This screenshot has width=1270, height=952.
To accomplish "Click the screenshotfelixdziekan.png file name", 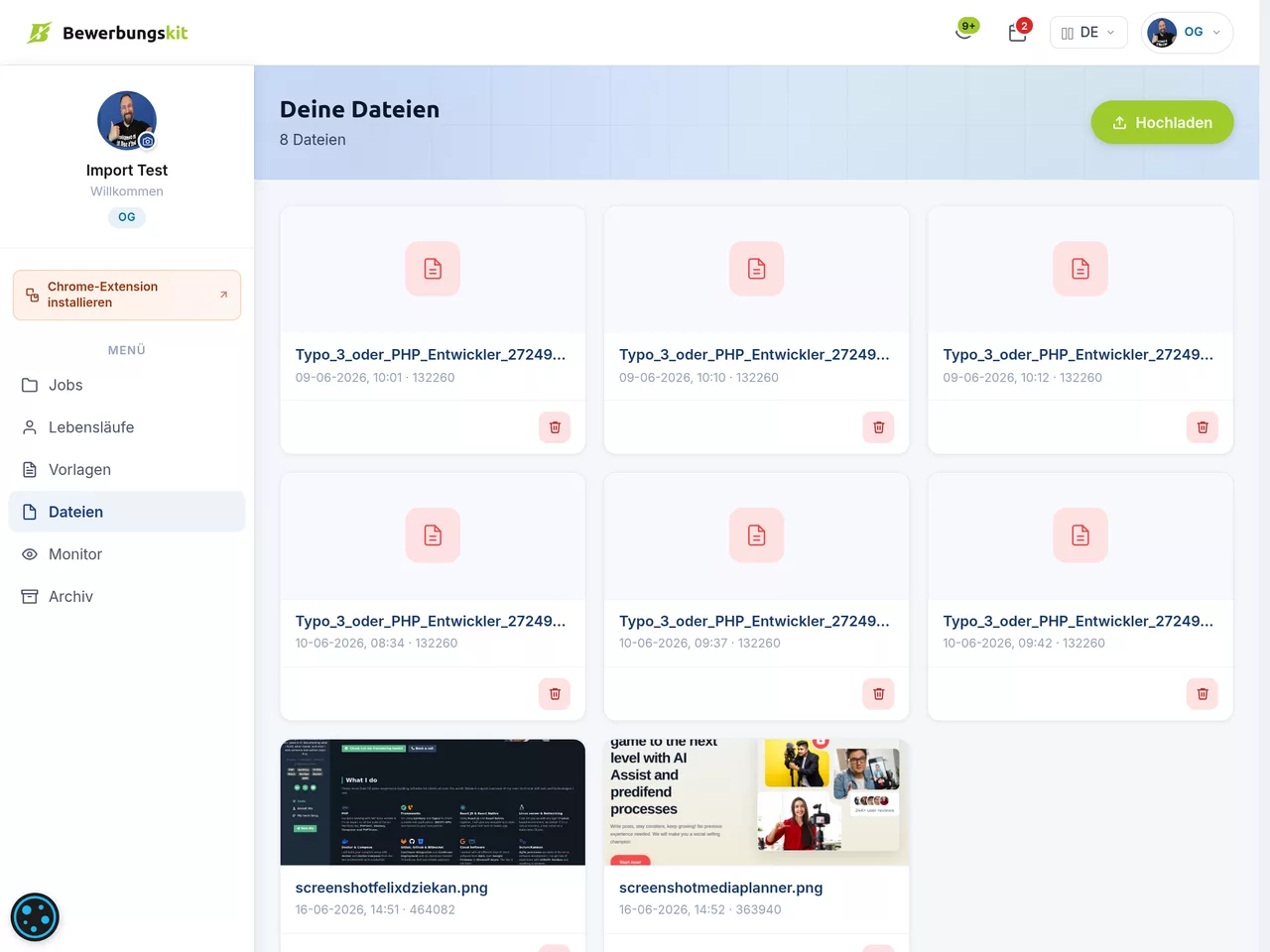I will click(391, 888).
